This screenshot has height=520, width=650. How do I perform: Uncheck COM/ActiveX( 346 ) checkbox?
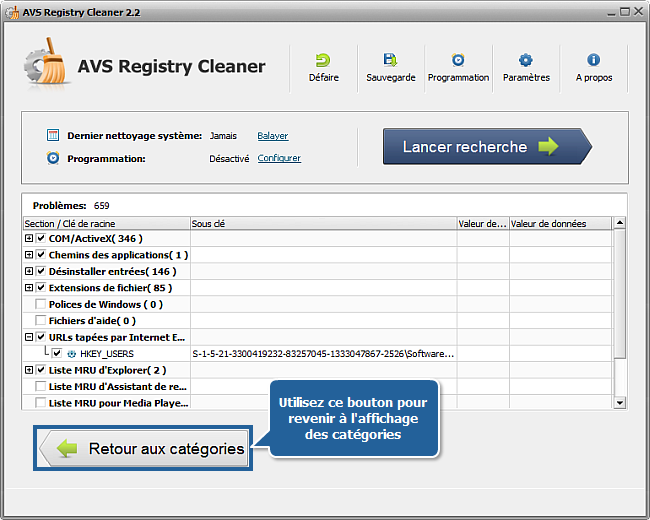(41, 238)
